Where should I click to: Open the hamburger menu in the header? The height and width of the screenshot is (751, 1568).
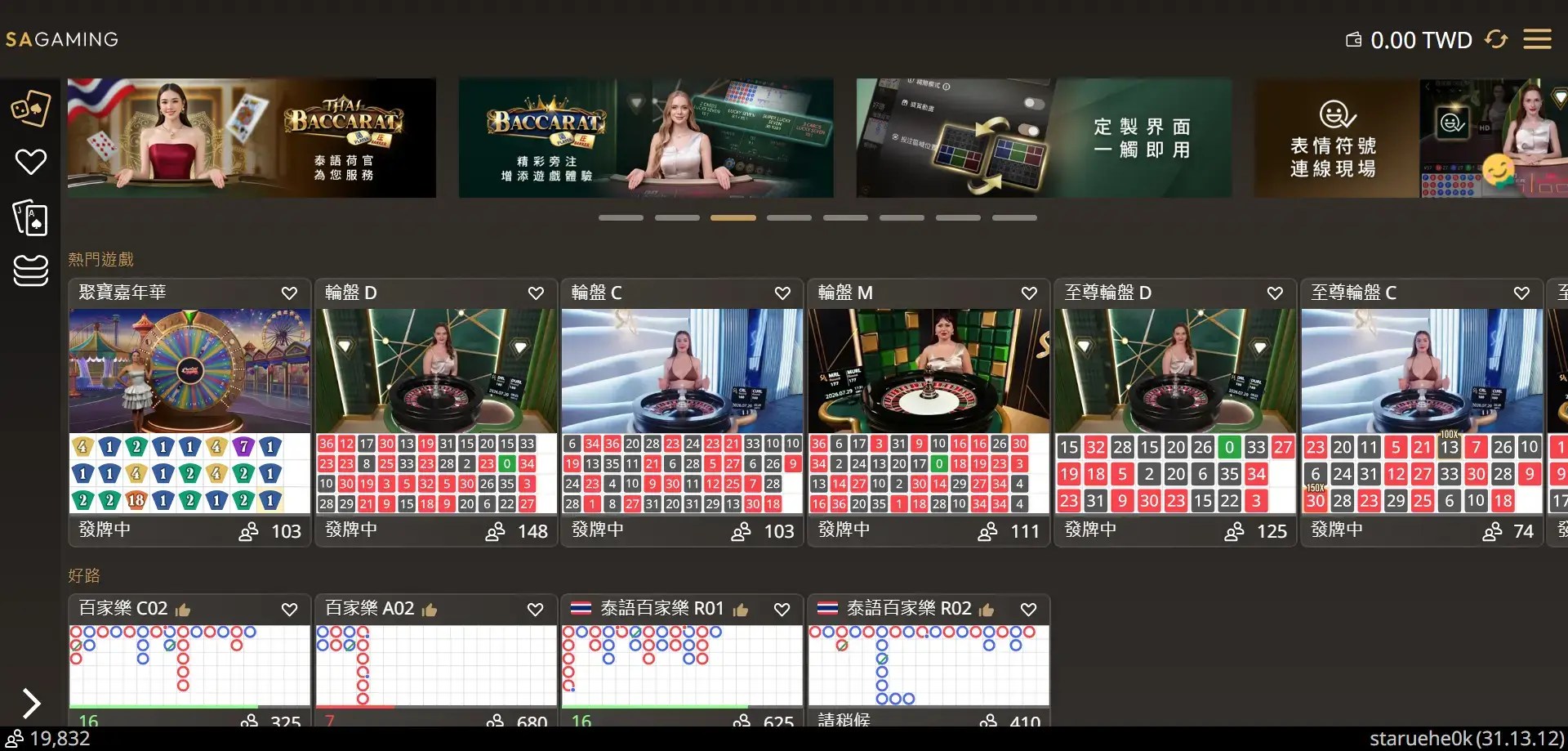(1537, 39)
